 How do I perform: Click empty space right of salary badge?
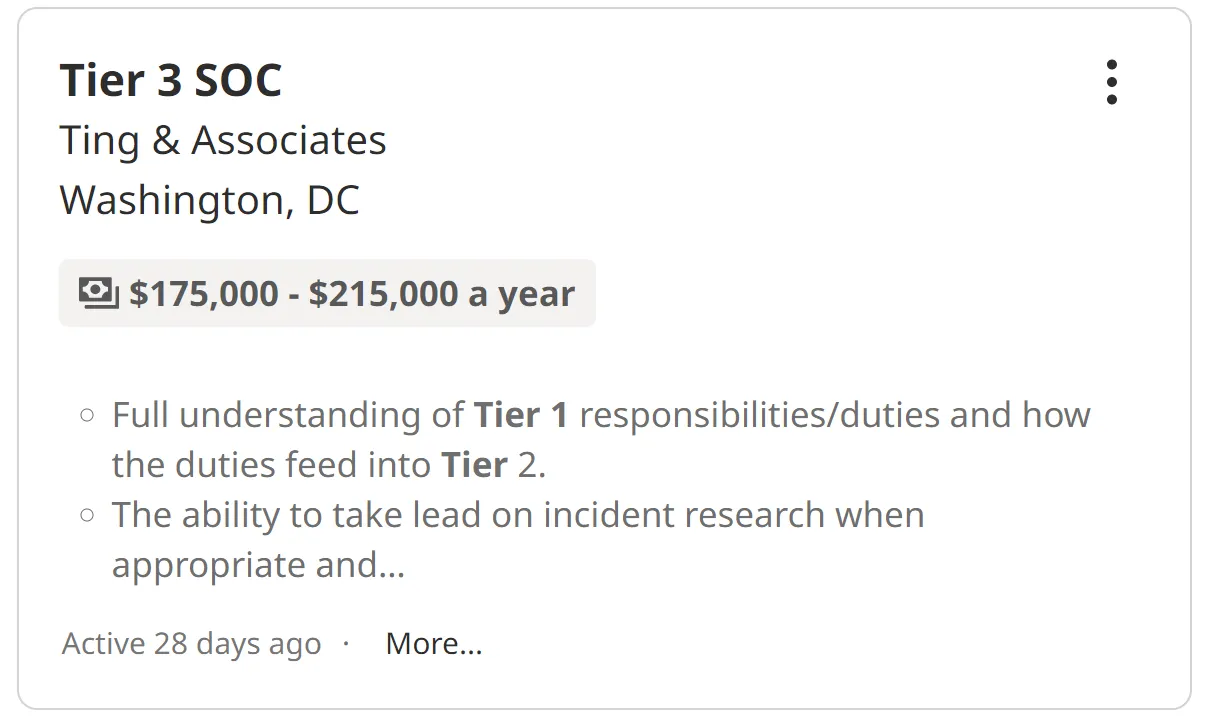pos(850,294)
